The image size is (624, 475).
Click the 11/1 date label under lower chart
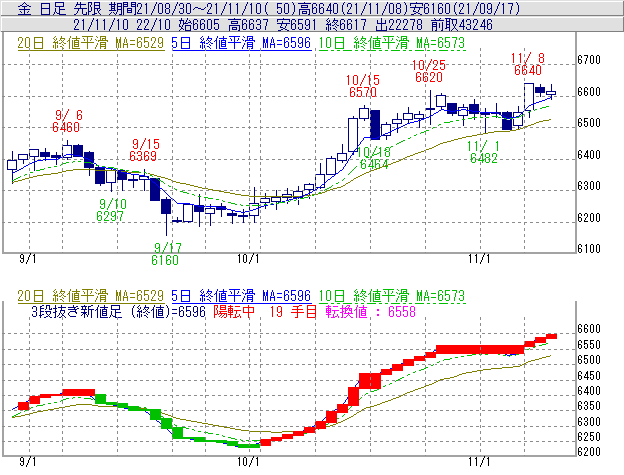pyautogui.click(x=479, y=462)
